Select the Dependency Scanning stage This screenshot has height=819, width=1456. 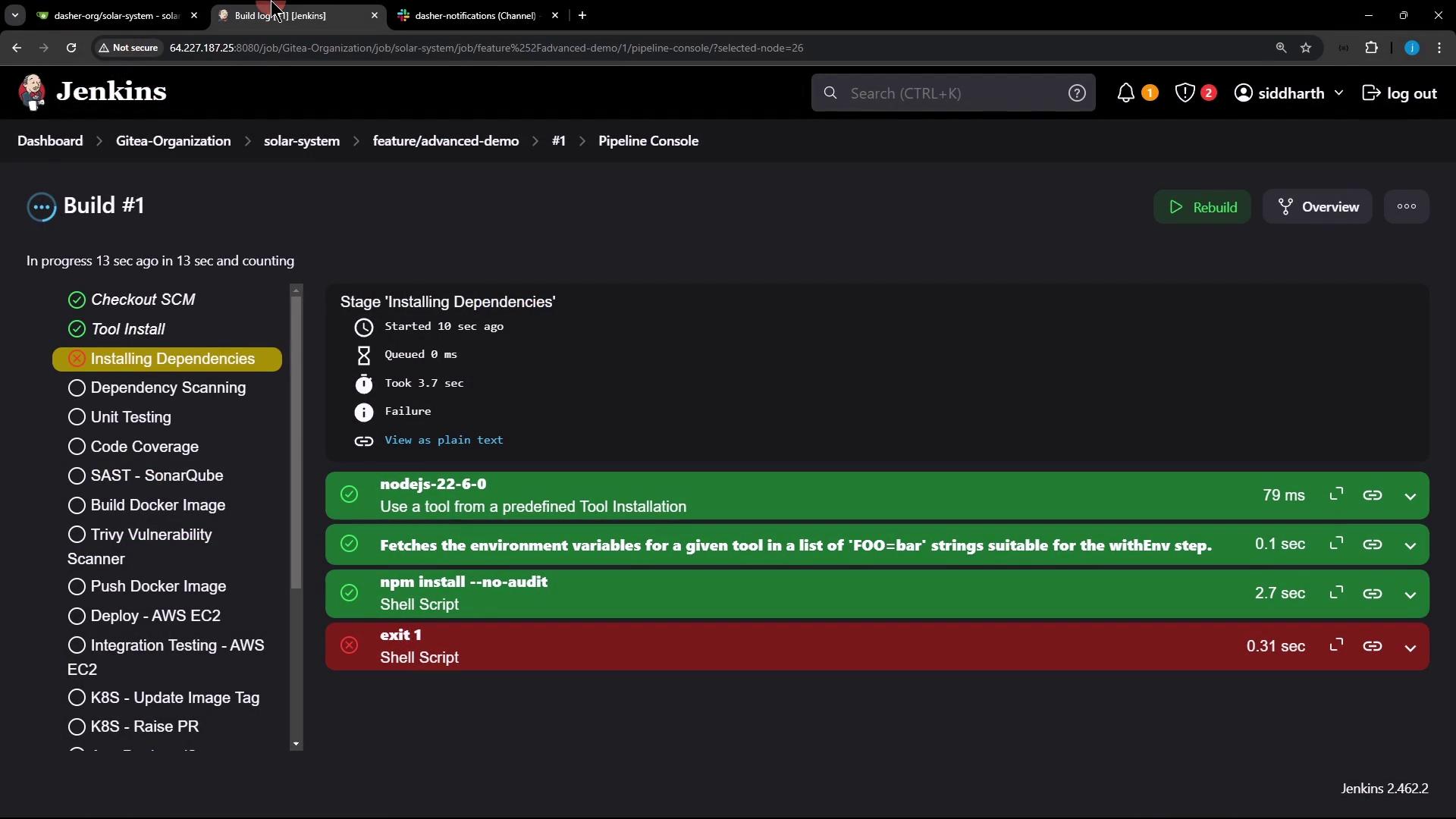[x=168, y=388]
